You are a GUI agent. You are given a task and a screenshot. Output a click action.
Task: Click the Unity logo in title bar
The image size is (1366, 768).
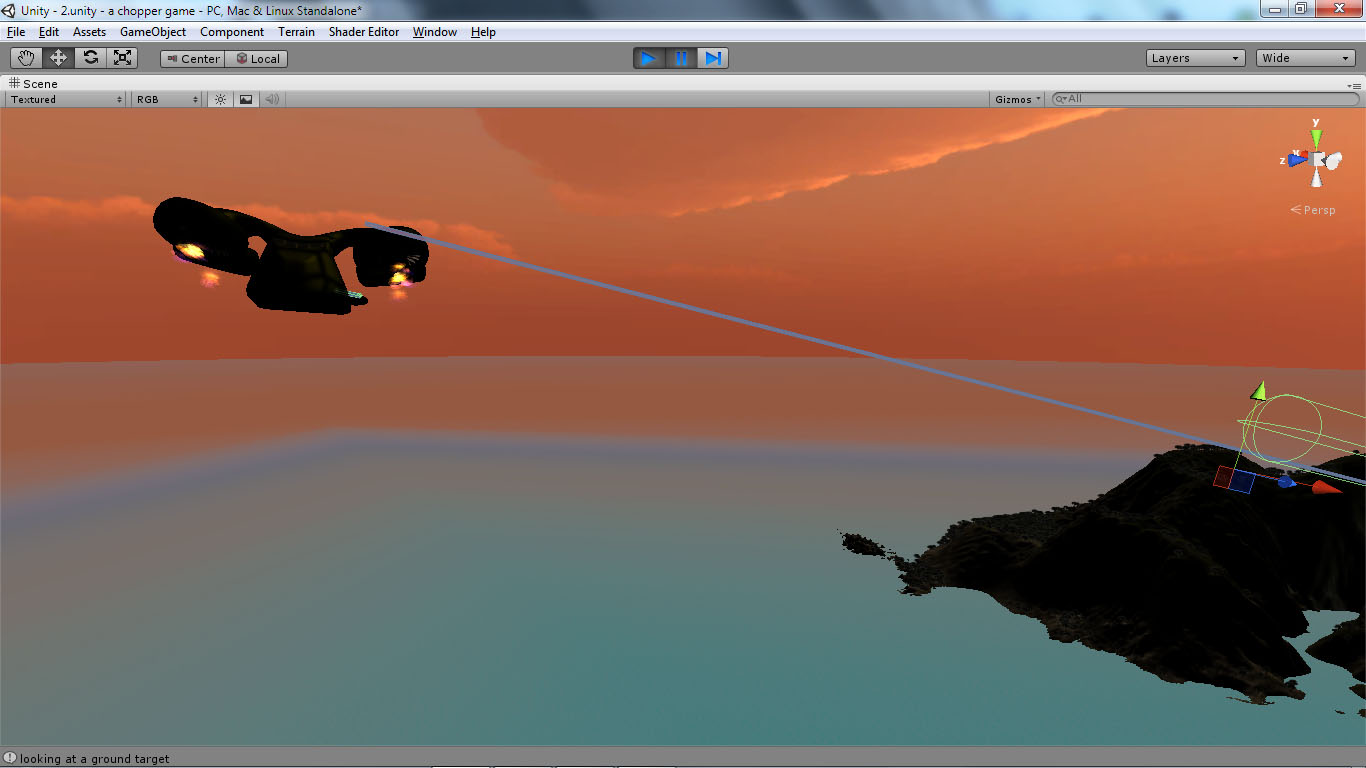tap(9, 10)
